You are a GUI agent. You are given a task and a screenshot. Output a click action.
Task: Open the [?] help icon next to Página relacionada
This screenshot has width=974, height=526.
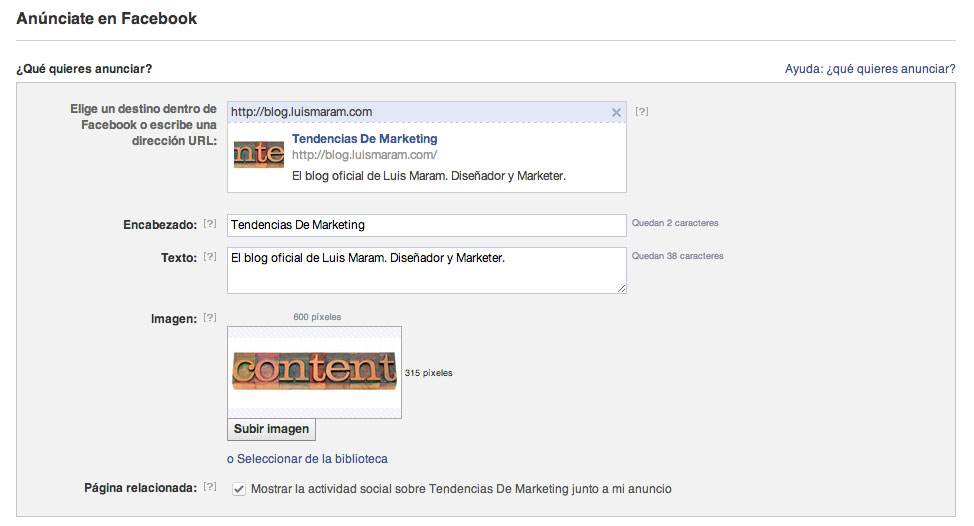click(x=210, y=488)
